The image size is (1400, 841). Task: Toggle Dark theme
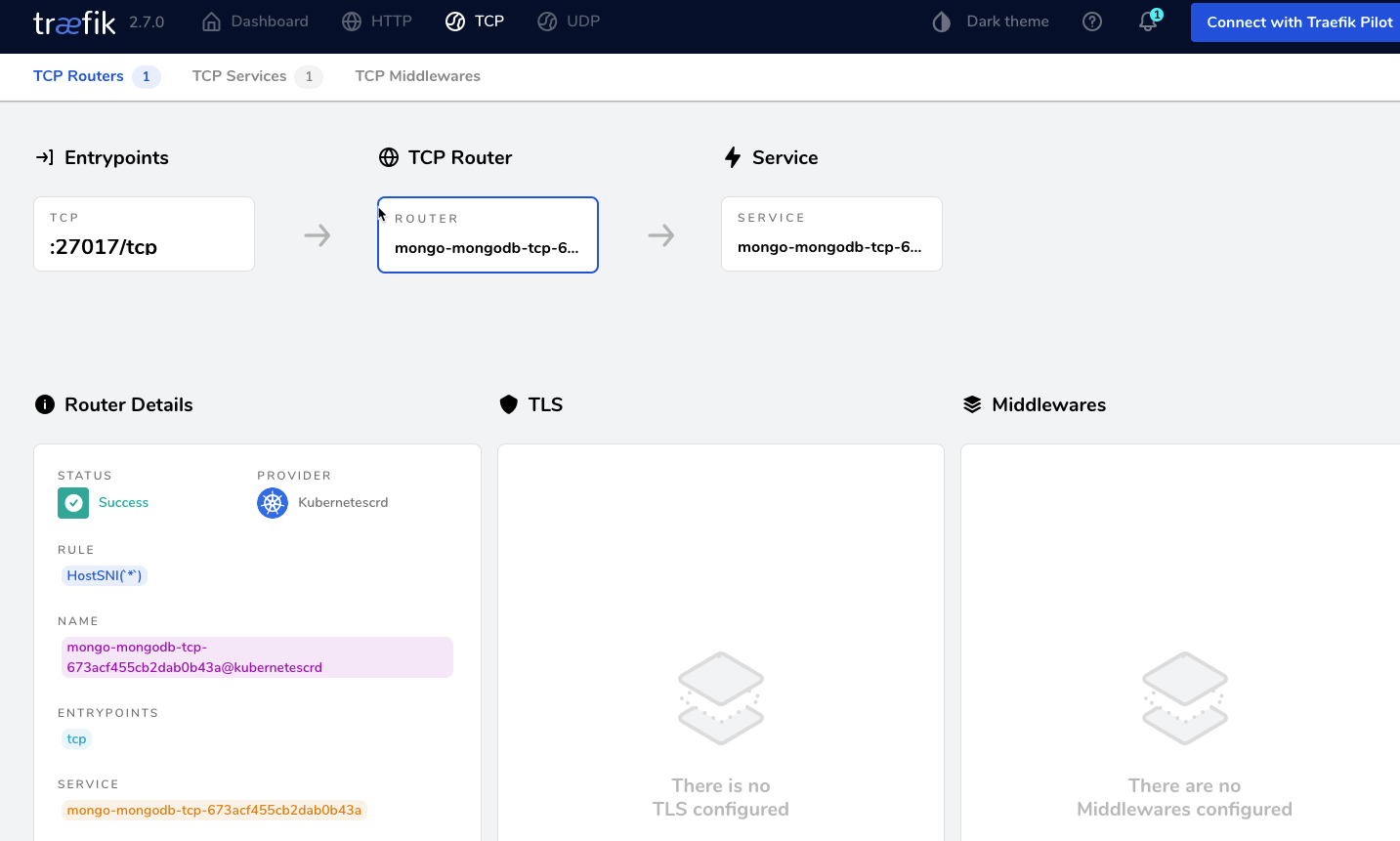[x=992, y=21]
